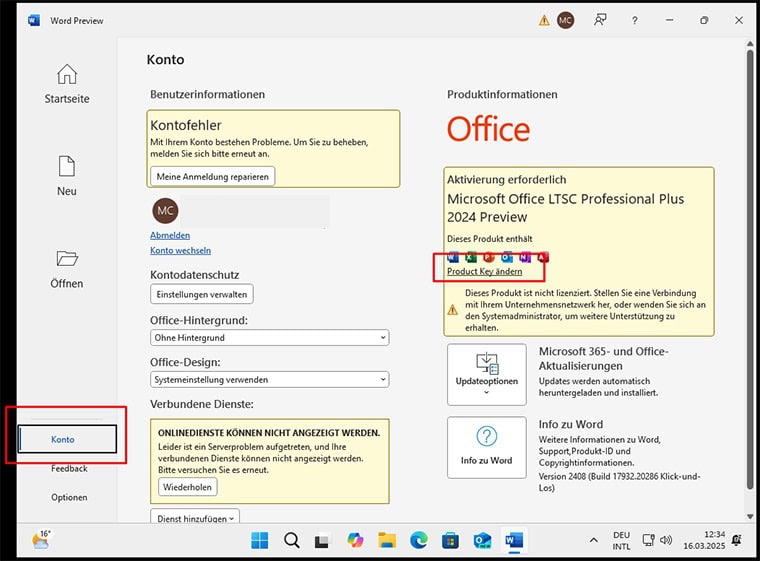The height and width of the screenshot is (561, 760).
Task: Click the yellow warning icon in title bar
Action: 544,20
